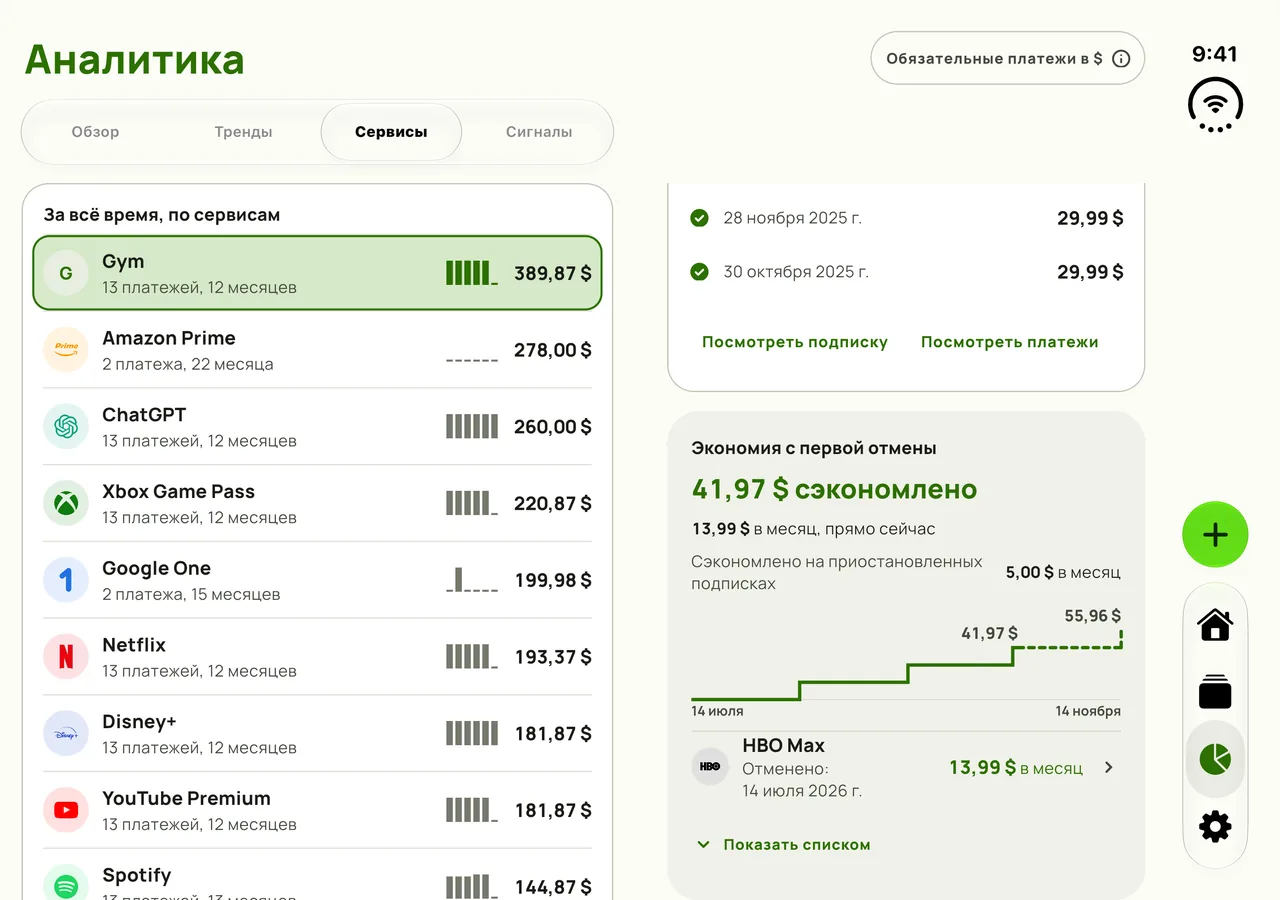1280x900 pixels.
Task: Switch to the Тренды tab
Action: [243, 132]
